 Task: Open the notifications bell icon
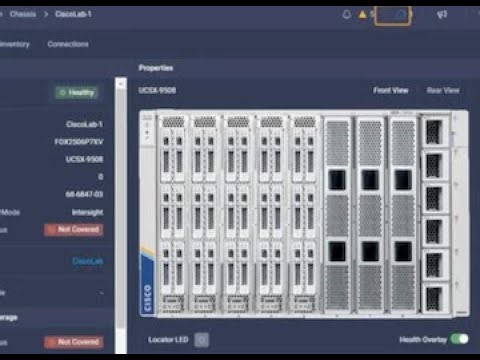point(347,14)
